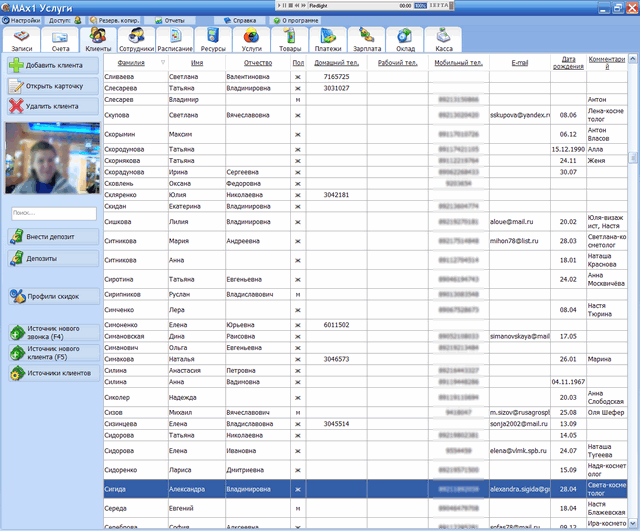The height and width of the screenshot is (531, 640).
Task: Click the vertical scrollbar thumb
Action: click(633, 157)
